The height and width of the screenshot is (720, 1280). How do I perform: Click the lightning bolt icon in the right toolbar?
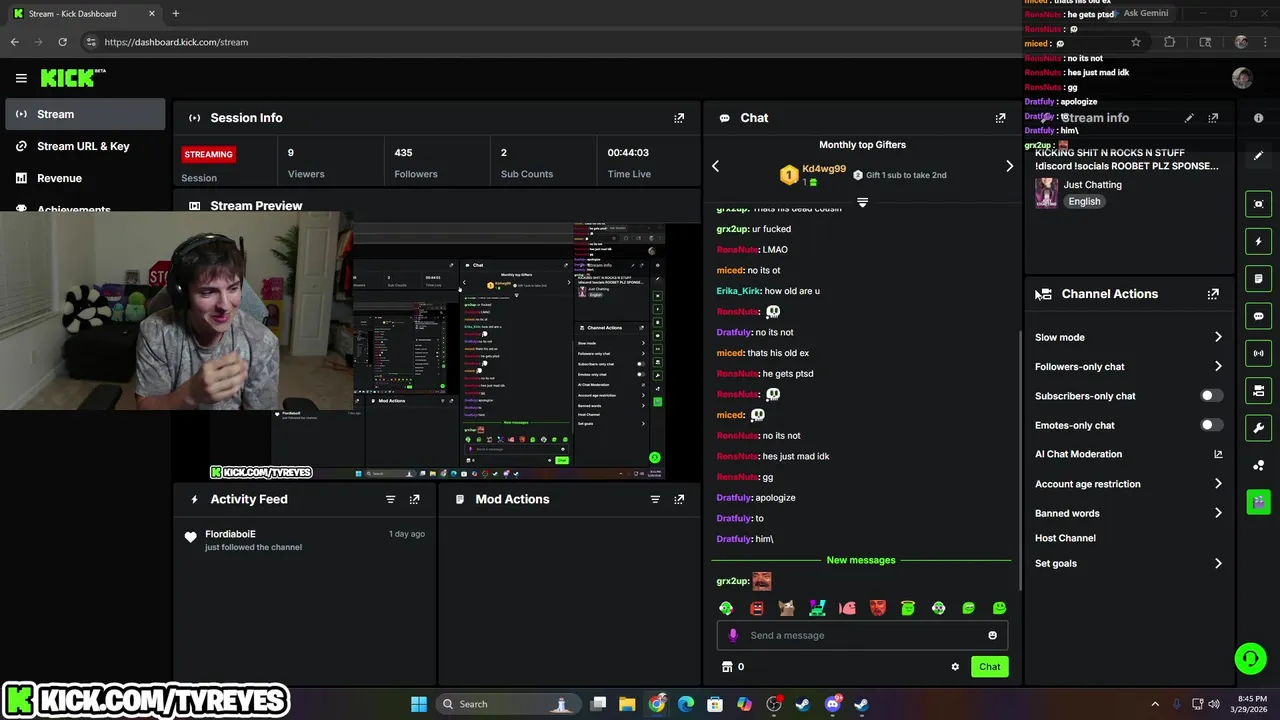1258,241
